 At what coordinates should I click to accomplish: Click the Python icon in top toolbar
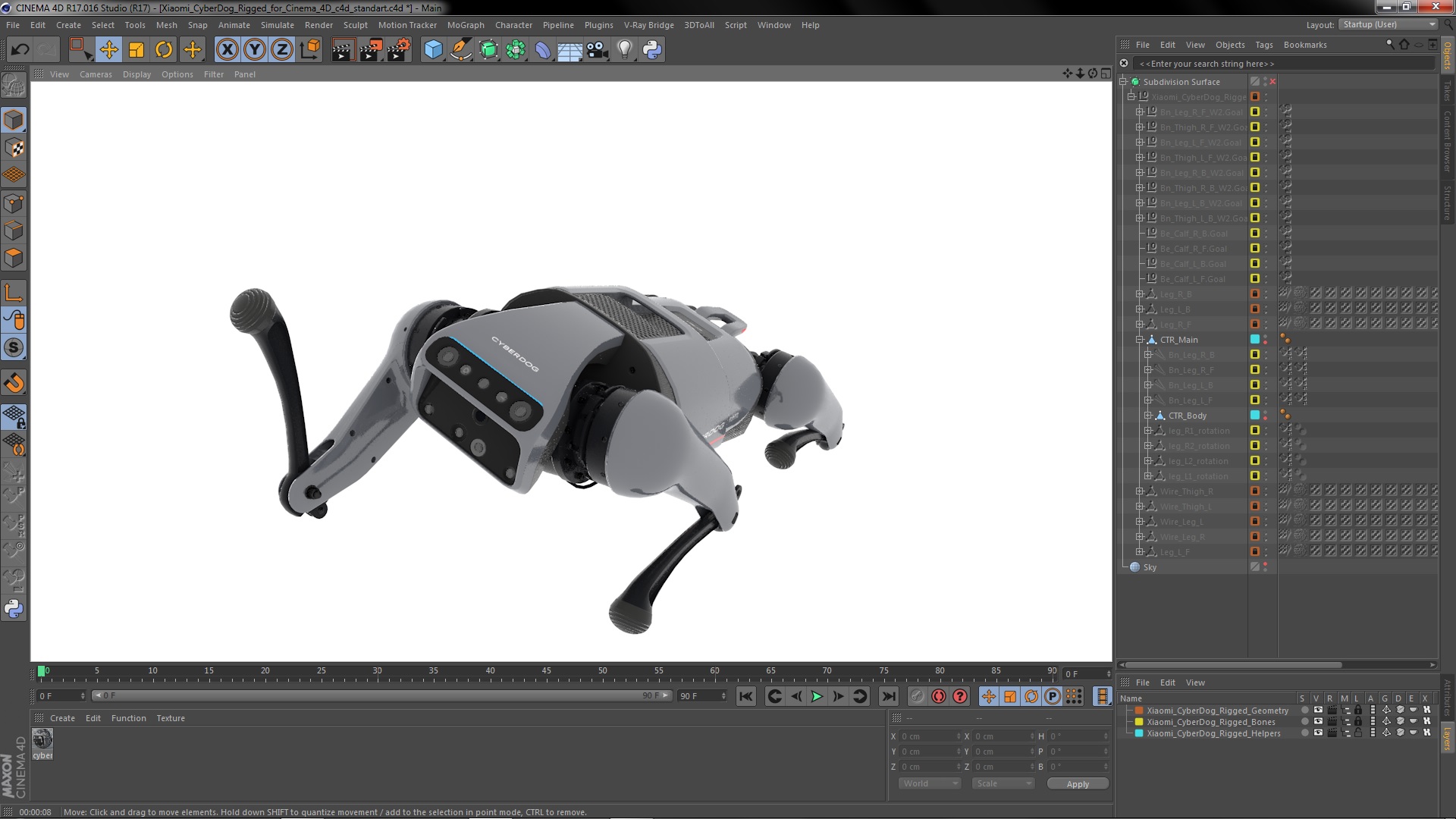(652, 50)
